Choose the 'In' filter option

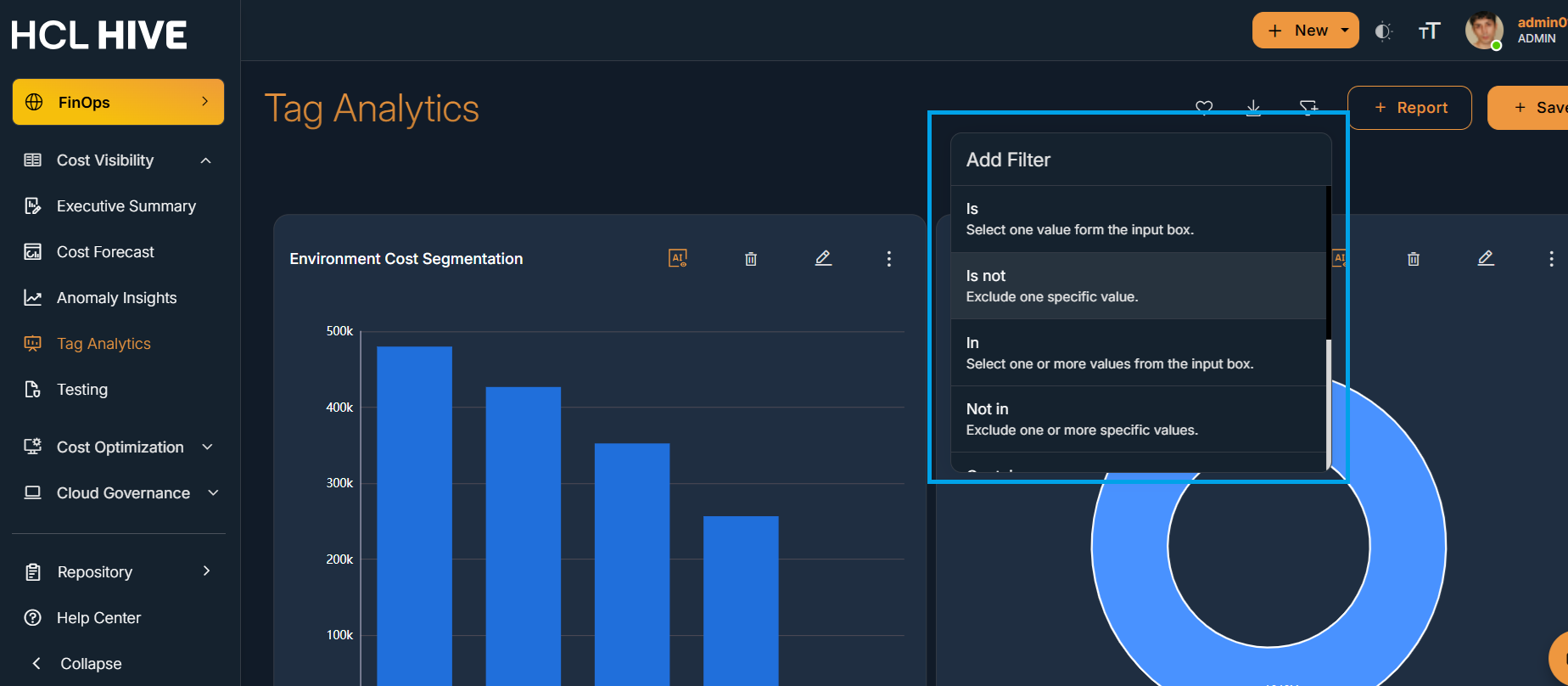point(1139,353)
